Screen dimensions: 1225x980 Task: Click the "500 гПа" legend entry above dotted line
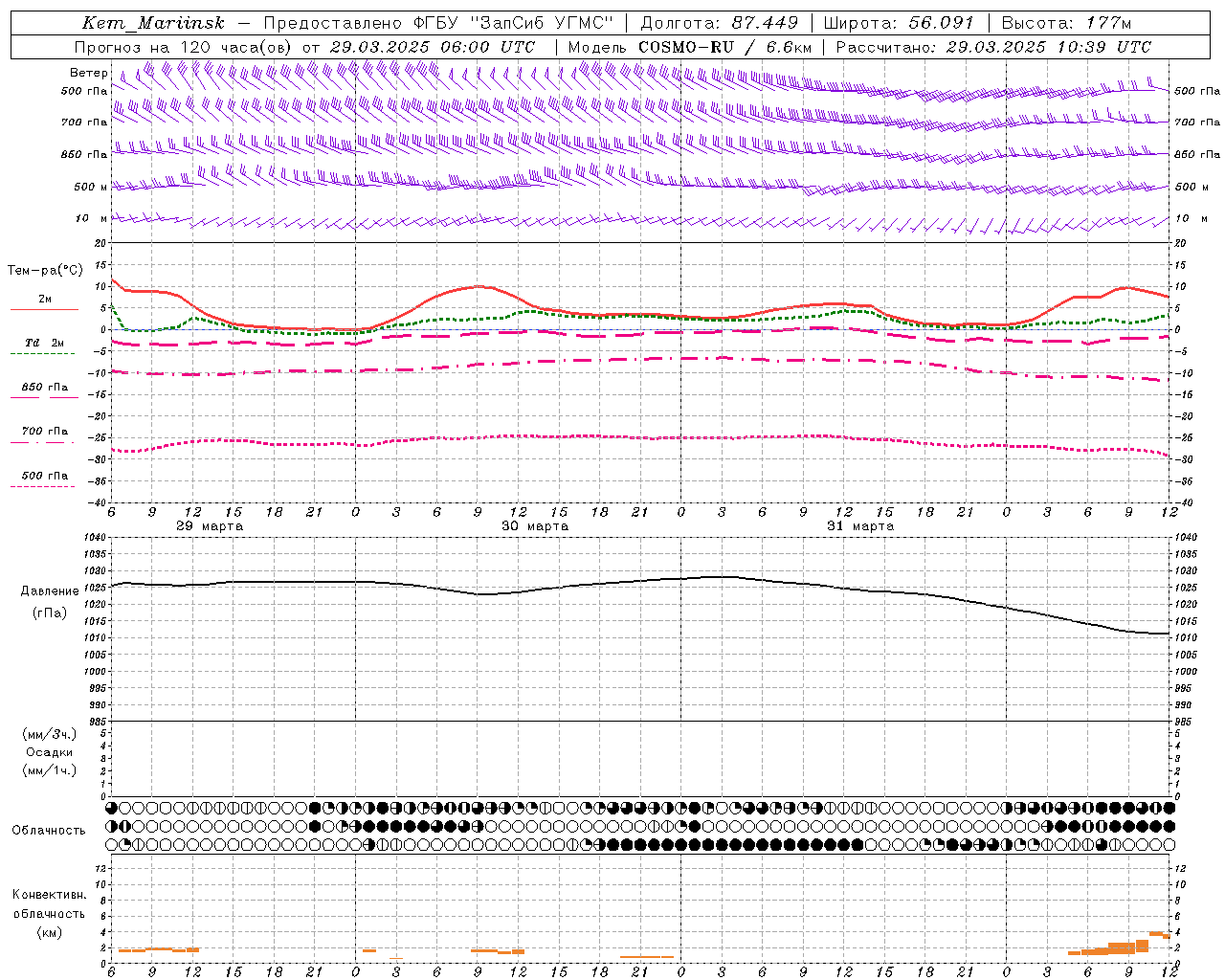tap(45, 476)
